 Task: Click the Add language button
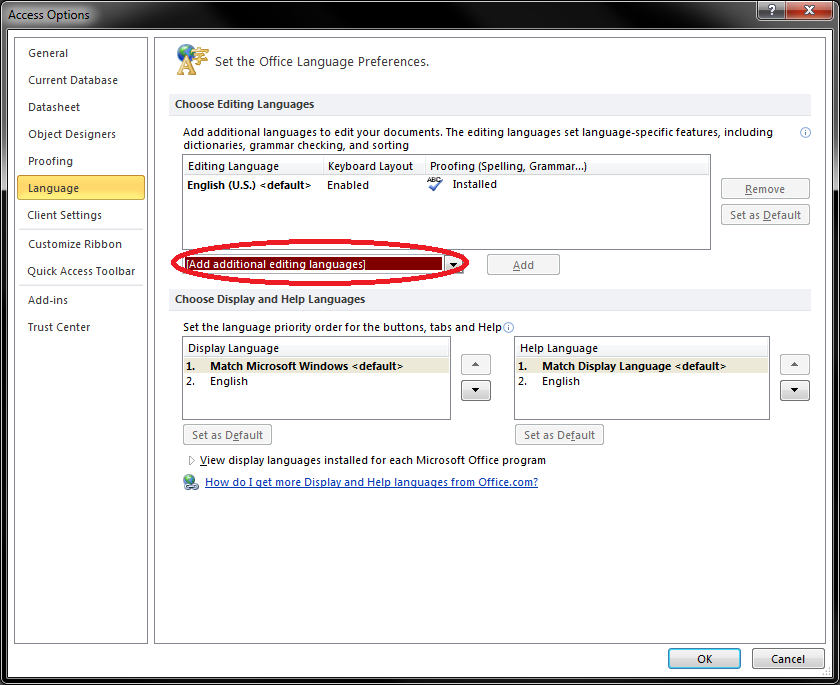[523, 265]
